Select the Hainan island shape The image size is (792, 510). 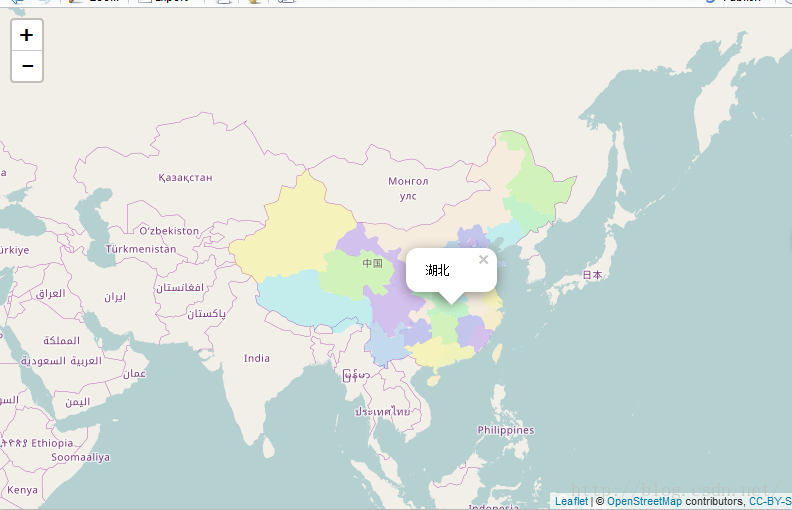coord(433,380)
